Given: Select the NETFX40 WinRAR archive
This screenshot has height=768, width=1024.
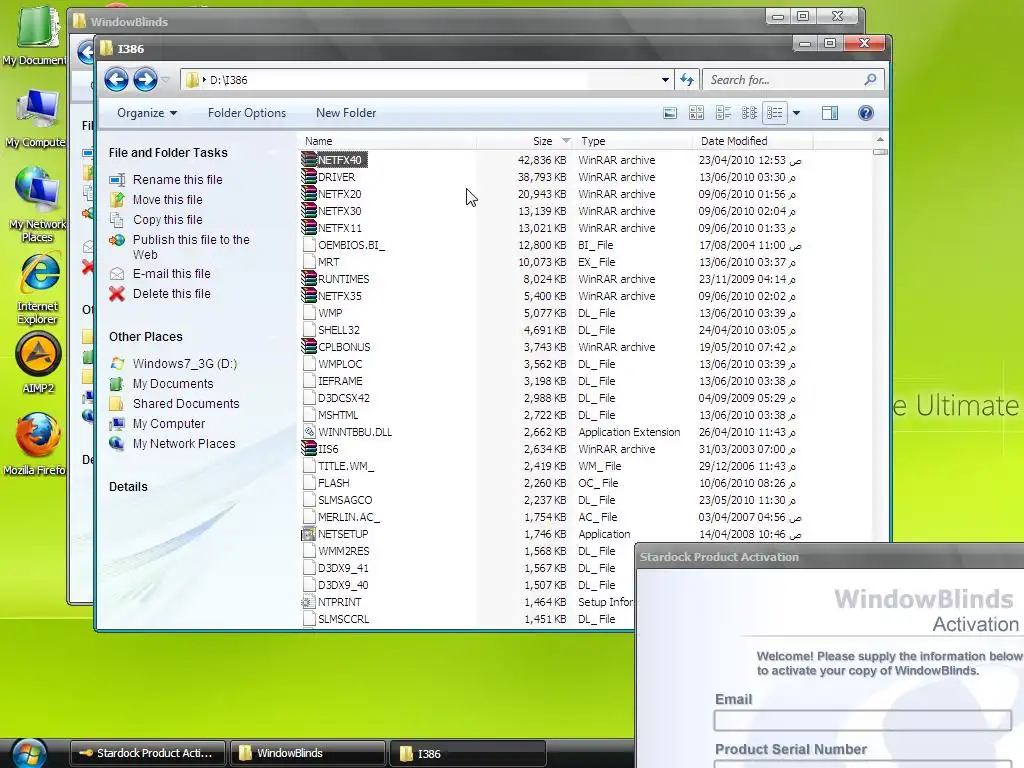Looking at the screenshot, I should pyautogui.click(x=340, y=160).
